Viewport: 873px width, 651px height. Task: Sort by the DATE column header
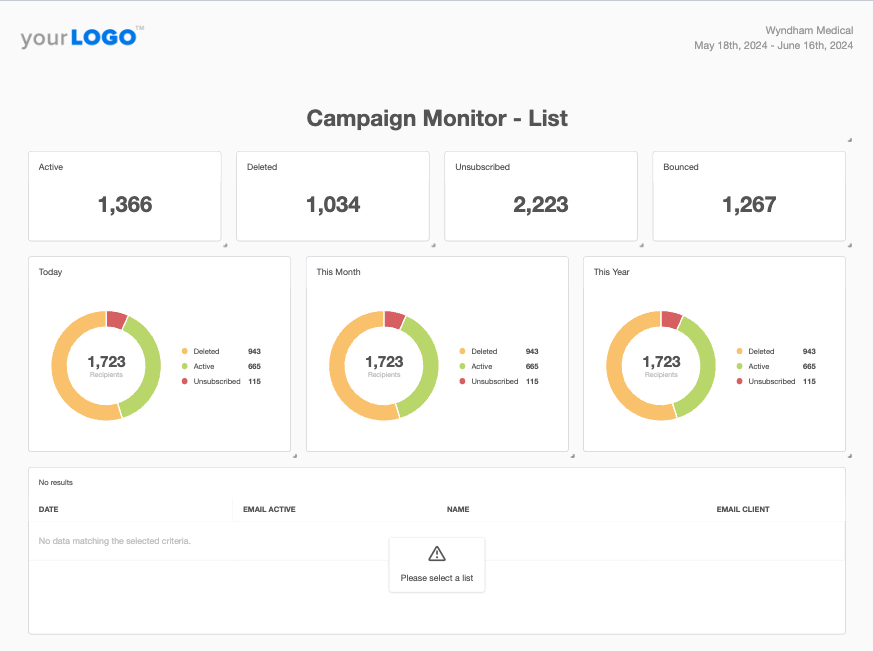[49, 510]
